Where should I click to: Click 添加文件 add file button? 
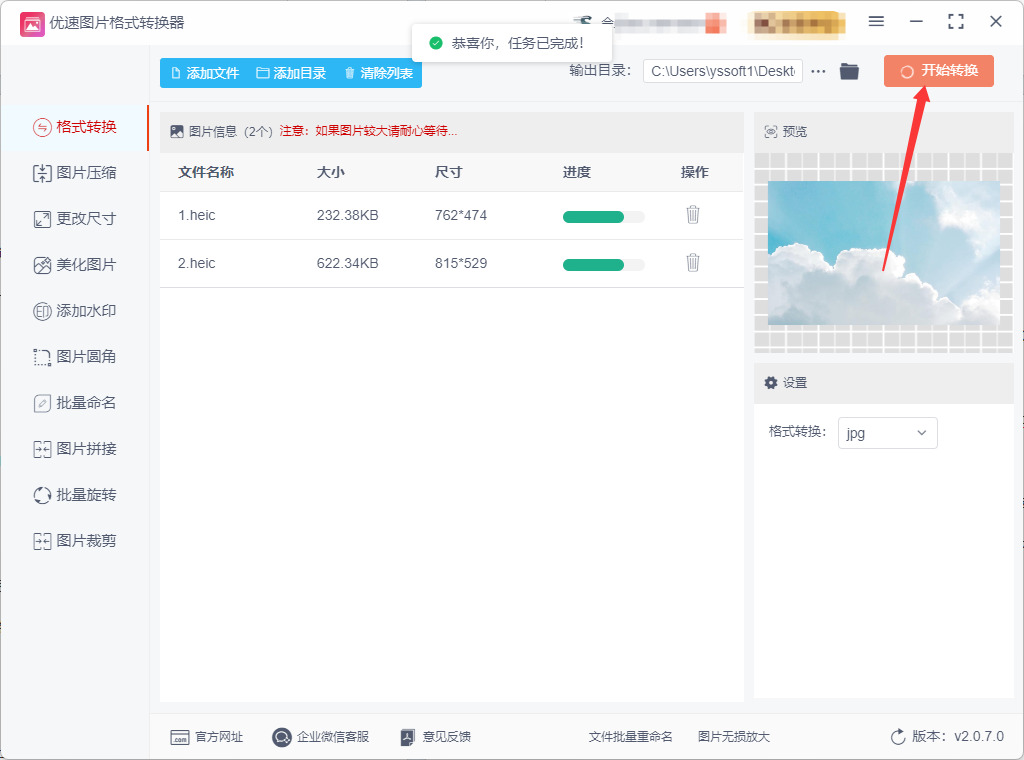205,73
